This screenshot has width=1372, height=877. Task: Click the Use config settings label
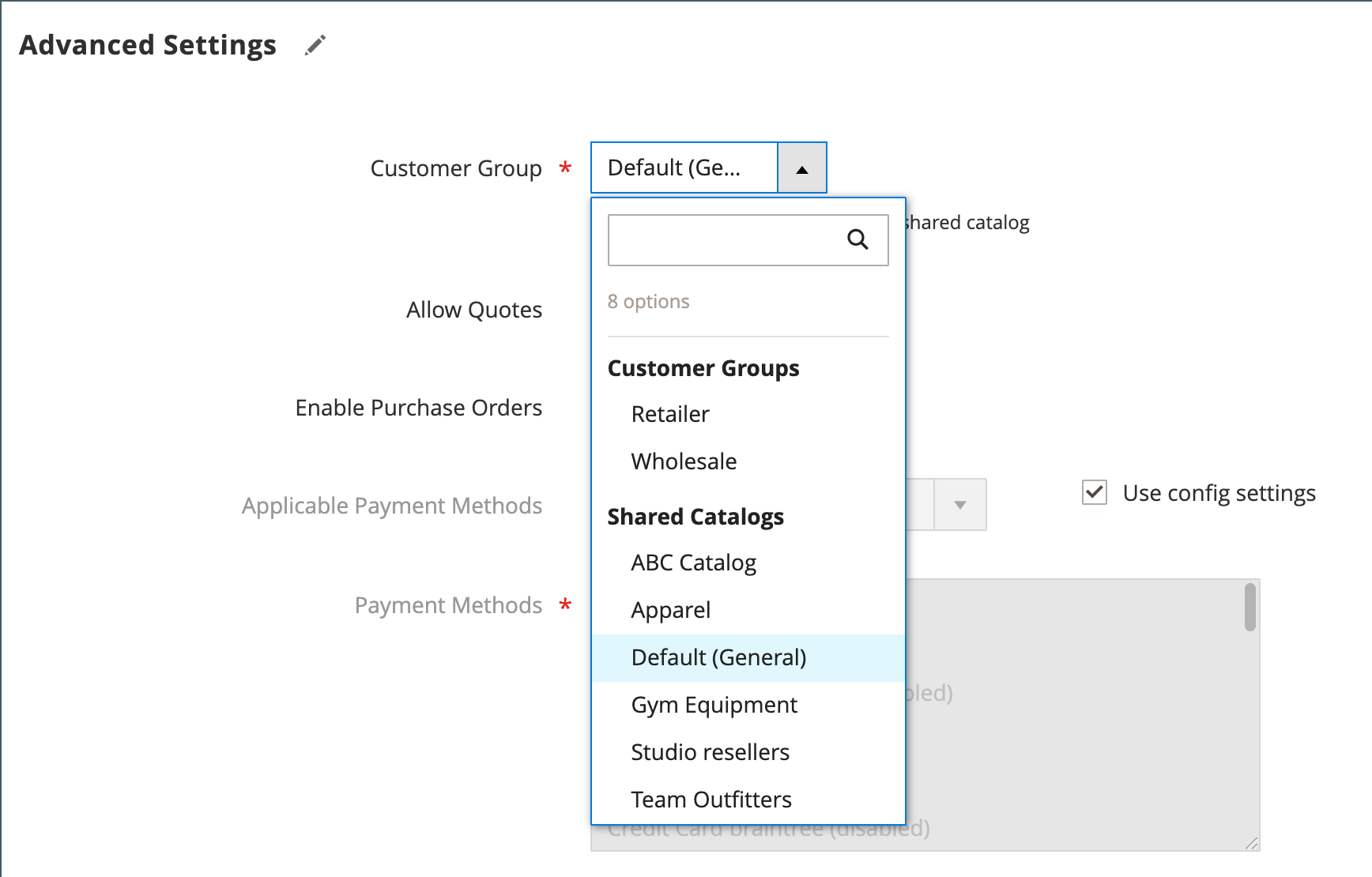1219,493
